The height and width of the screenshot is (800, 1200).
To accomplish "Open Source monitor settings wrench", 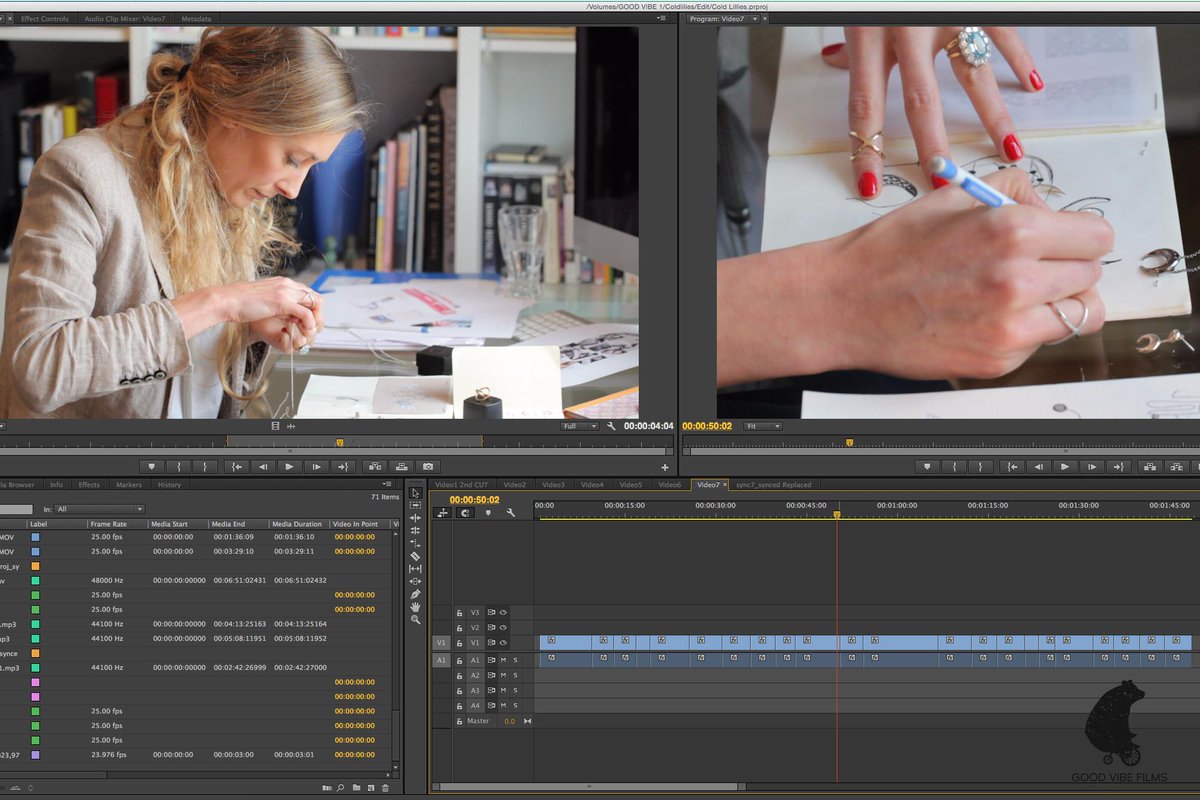I will click(611, 426).
